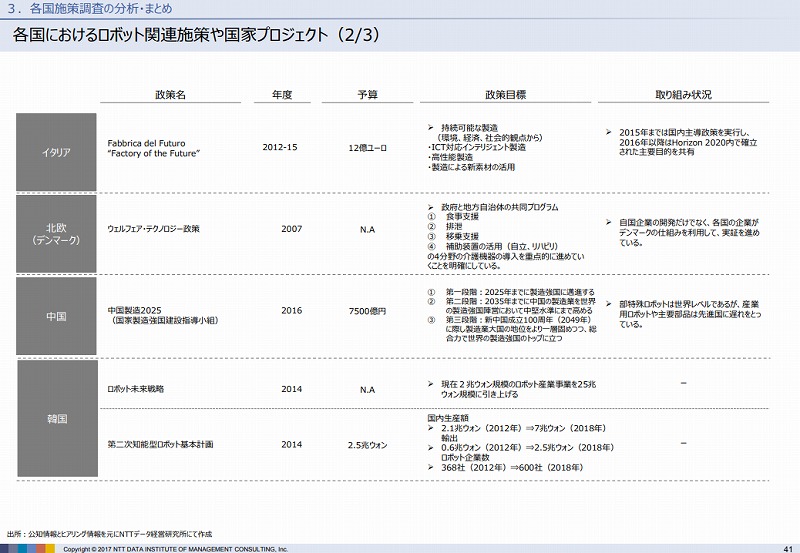Click the 中国 country cell
This screenshot has height=553, width=800.
56,316
